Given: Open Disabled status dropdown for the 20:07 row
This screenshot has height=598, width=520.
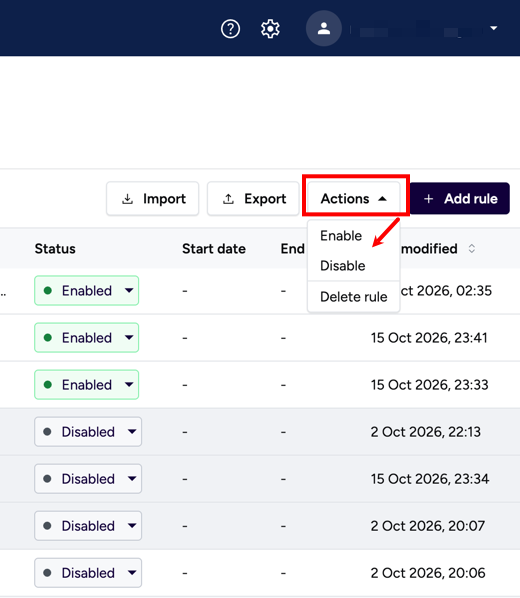Looking at the screenshot, I should tap(88, 526).
